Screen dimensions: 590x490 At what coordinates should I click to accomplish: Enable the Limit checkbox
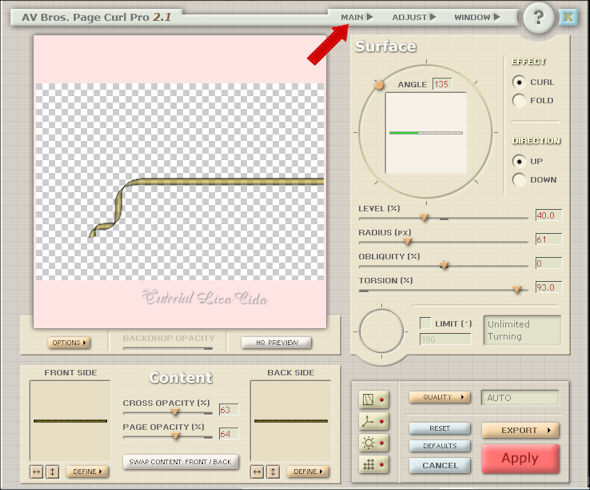point(425,323)
